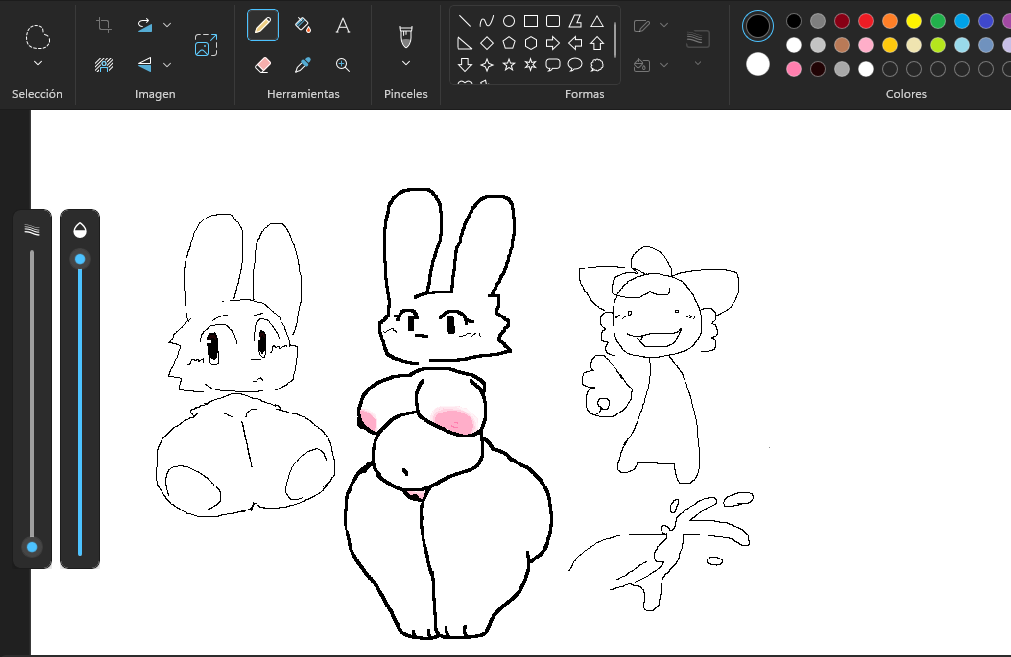Viewport: 1011px width, 657px height.
Task: Pick the Pentagon shape
Action: click(x=509, y=43)
